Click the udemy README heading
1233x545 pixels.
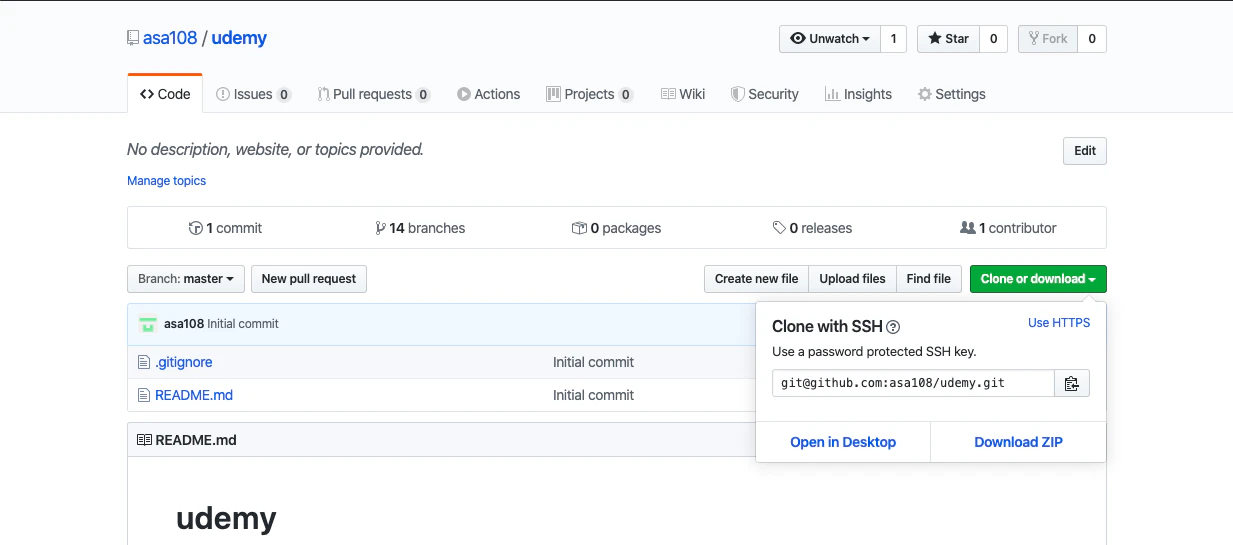226,518
